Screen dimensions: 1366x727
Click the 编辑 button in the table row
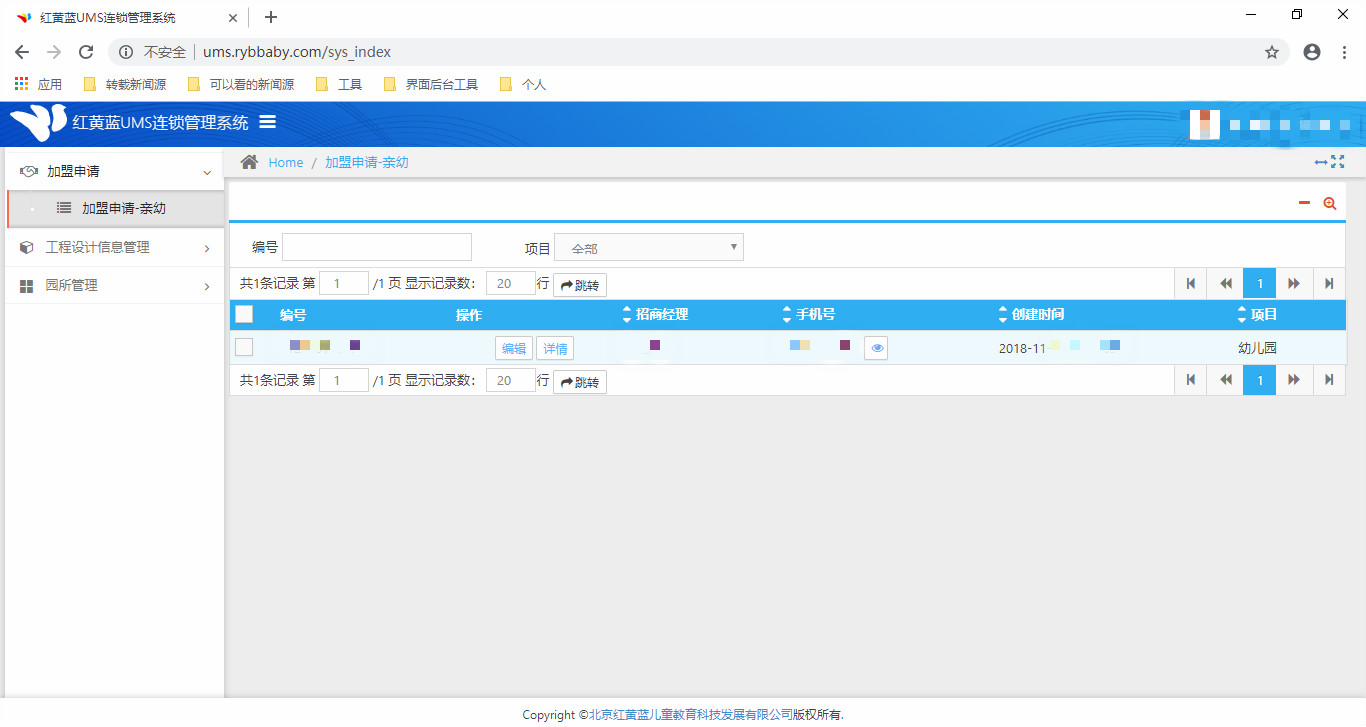[514, 348]
